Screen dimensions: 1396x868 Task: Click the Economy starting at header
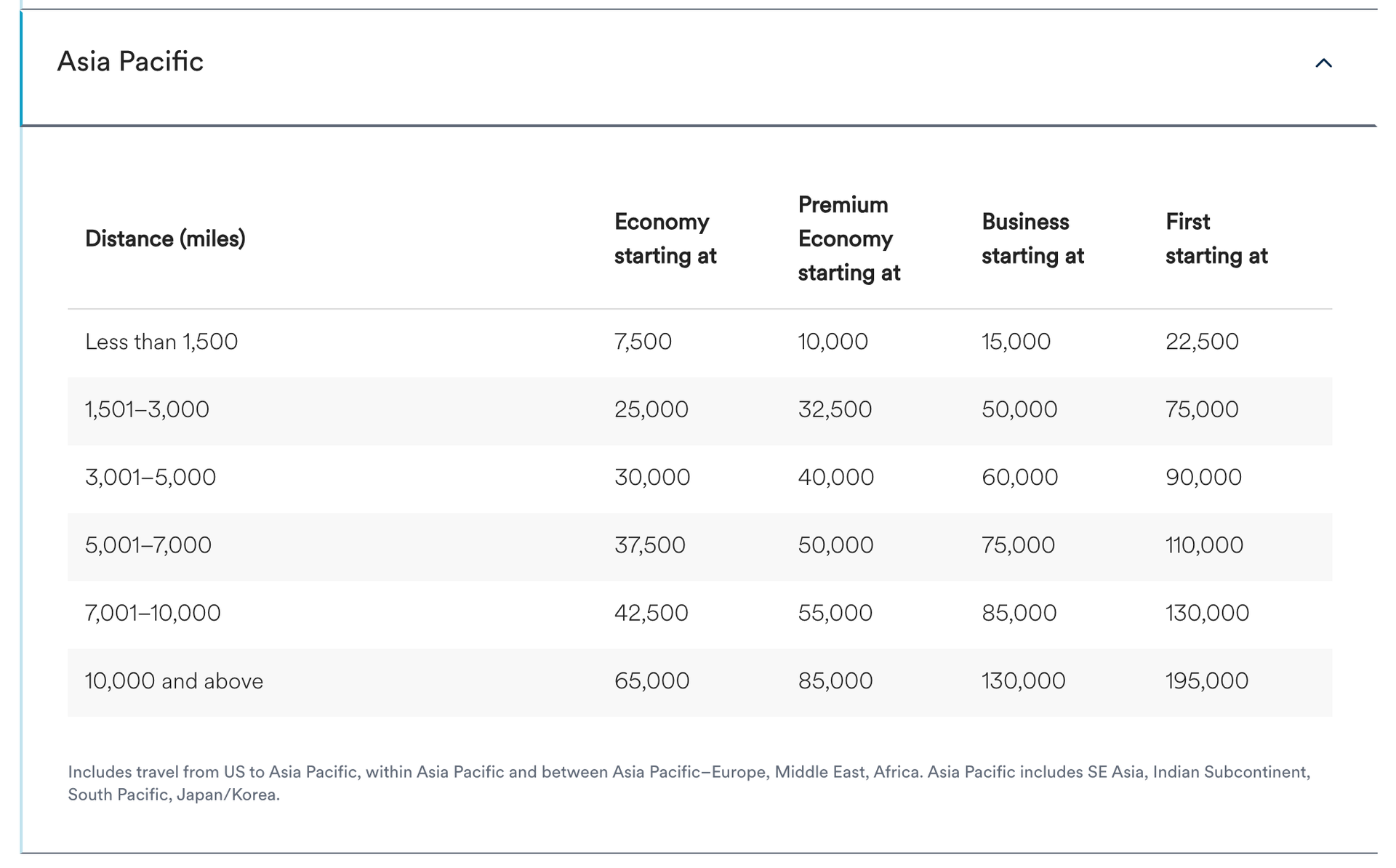[x=665, y=238]
